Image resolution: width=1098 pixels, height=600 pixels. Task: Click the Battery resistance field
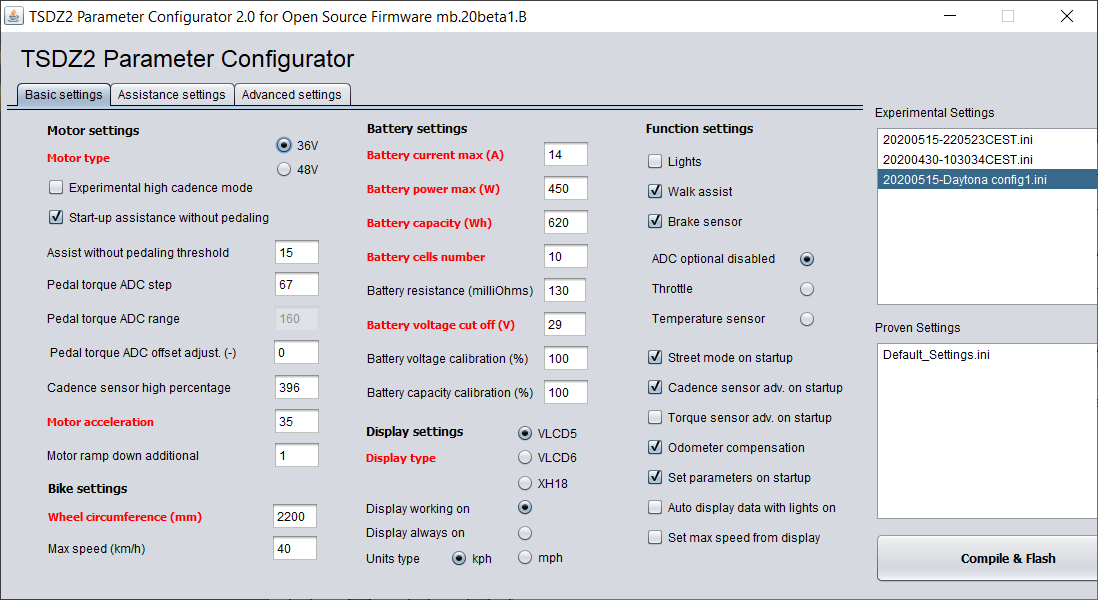coord(566,291)
